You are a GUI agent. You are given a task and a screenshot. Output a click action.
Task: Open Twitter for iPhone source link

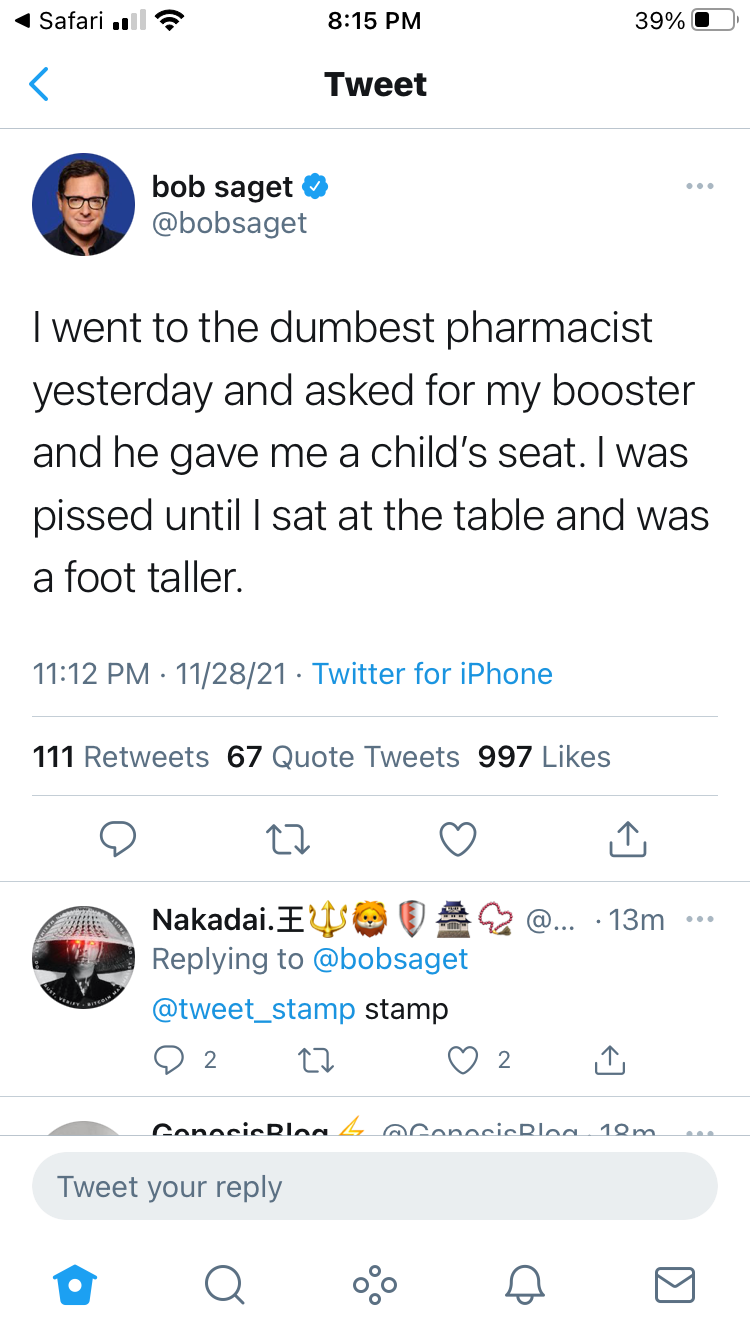pos(432,674)
